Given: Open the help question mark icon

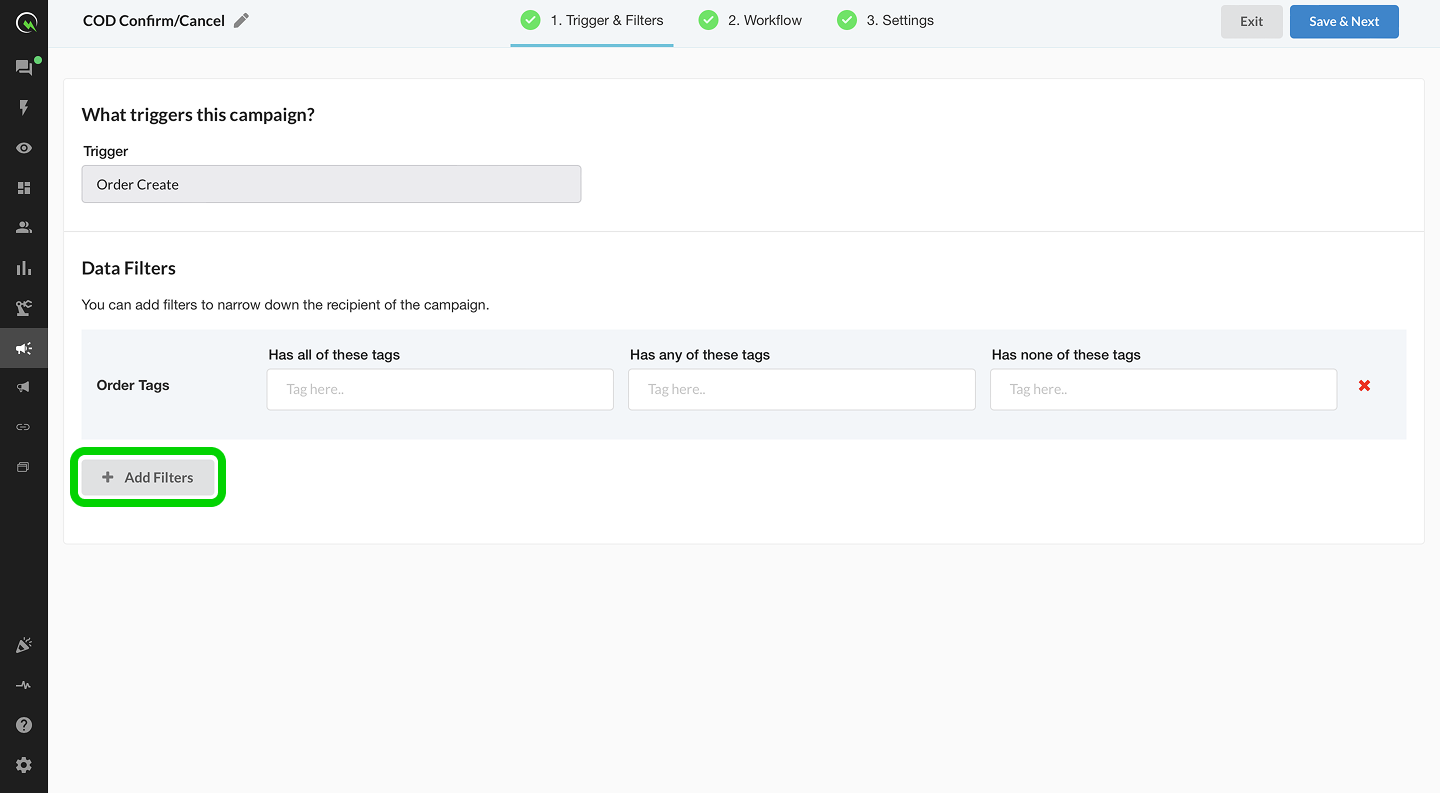Looking at the screenshot, I should pos(24,725).
